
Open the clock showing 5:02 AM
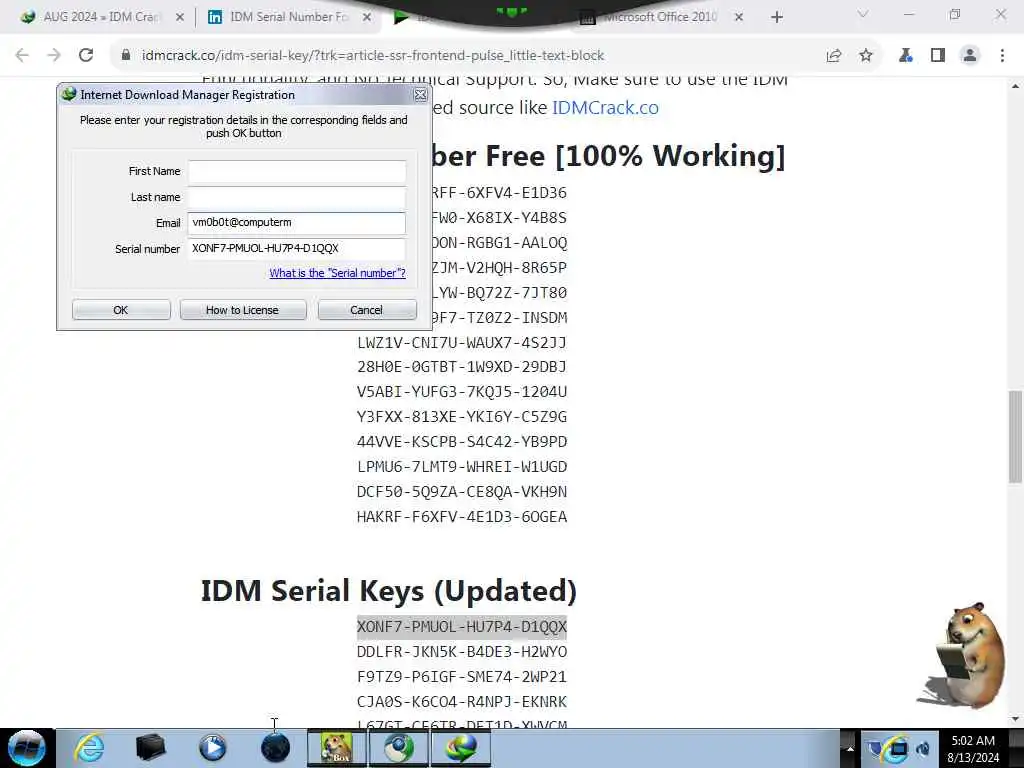coord(973,749)
